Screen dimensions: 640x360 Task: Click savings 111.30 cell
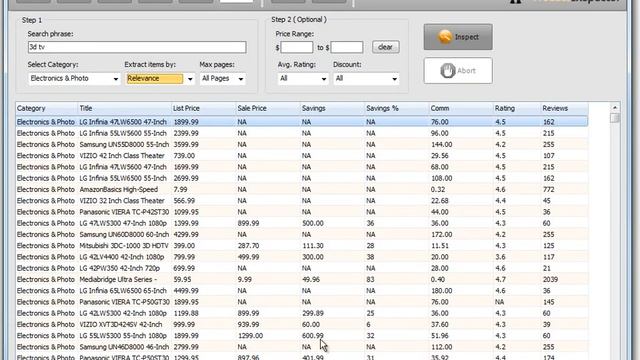313,246
